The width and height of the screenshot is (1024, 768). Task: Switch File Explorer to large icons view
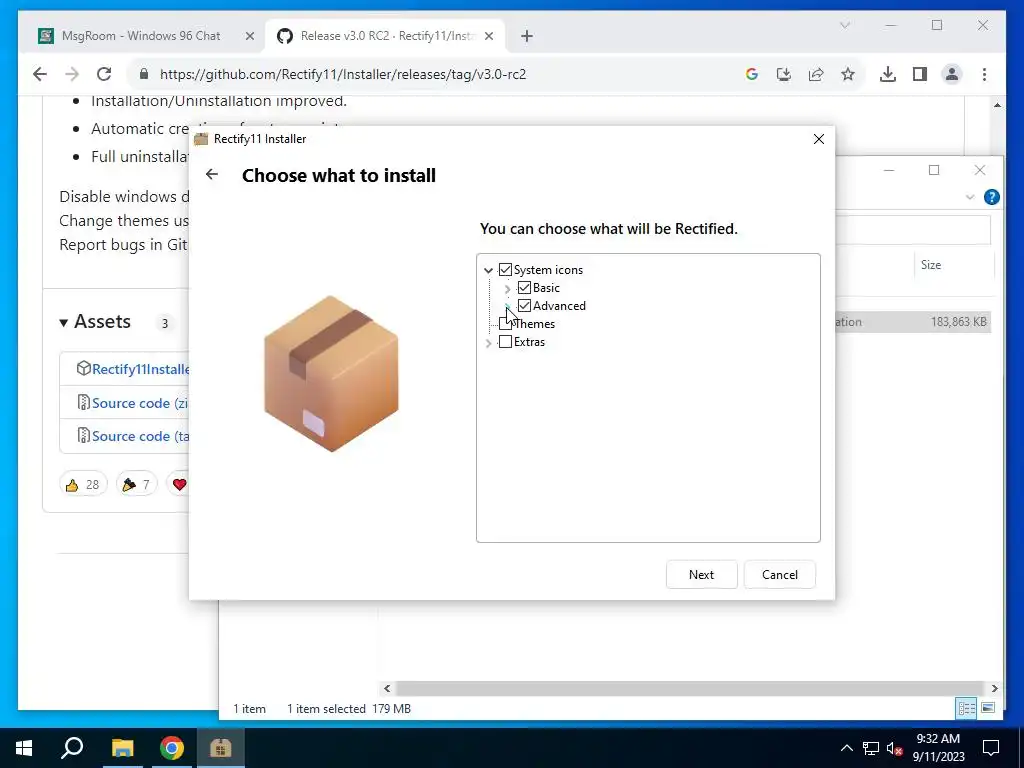click(x=988, y=708)
